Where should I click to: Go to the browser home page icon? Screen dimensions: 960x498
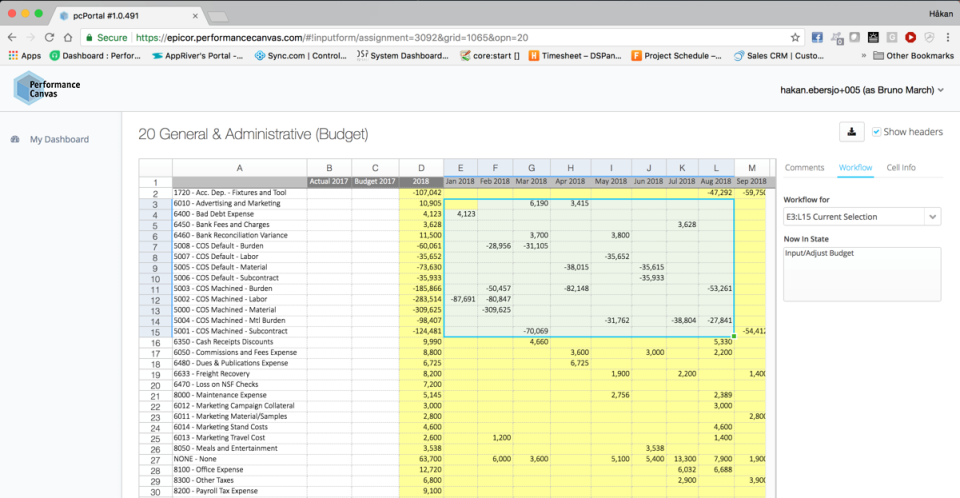pyautogui.click(x=68, y=37)
